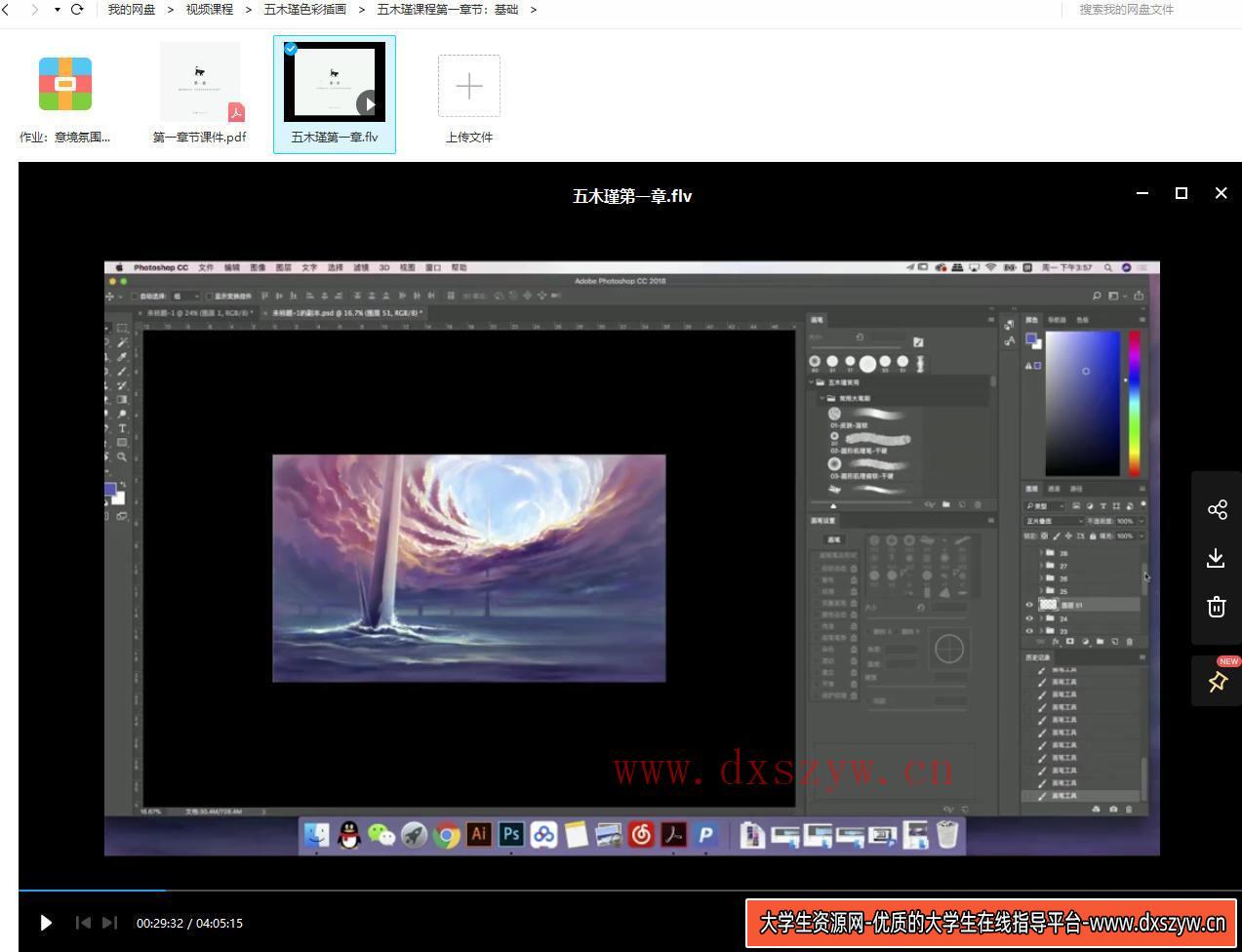This screenshot has width=1242, height=952.
Task: Go forward using the right arrow
Action: point(35,10)
